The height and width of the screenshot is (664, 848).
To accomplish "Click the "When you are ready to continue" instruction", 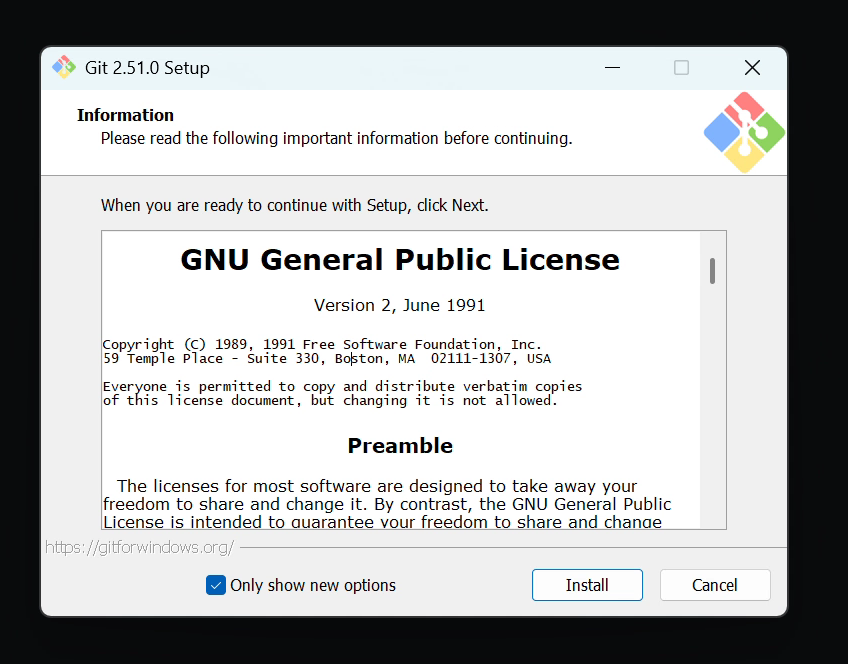I will pyautogui.click(x=294, y=205).
